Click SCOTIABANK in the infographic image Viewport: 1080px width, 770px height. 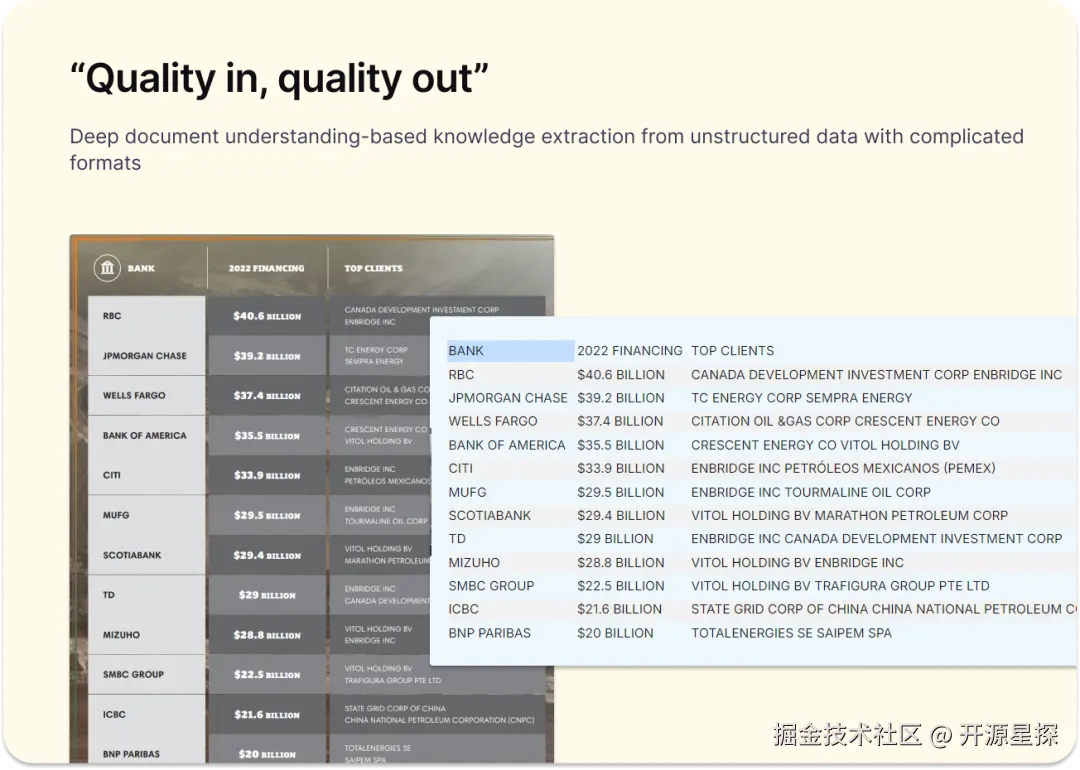click(132, 555)
